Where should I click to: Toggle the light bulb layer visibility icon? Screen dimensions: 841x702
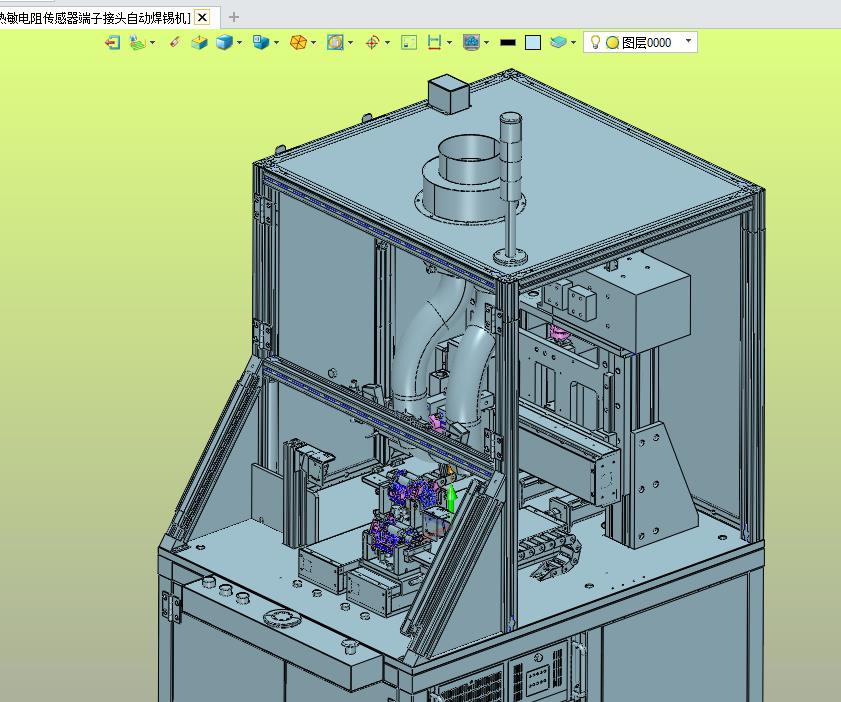(595, 42)
